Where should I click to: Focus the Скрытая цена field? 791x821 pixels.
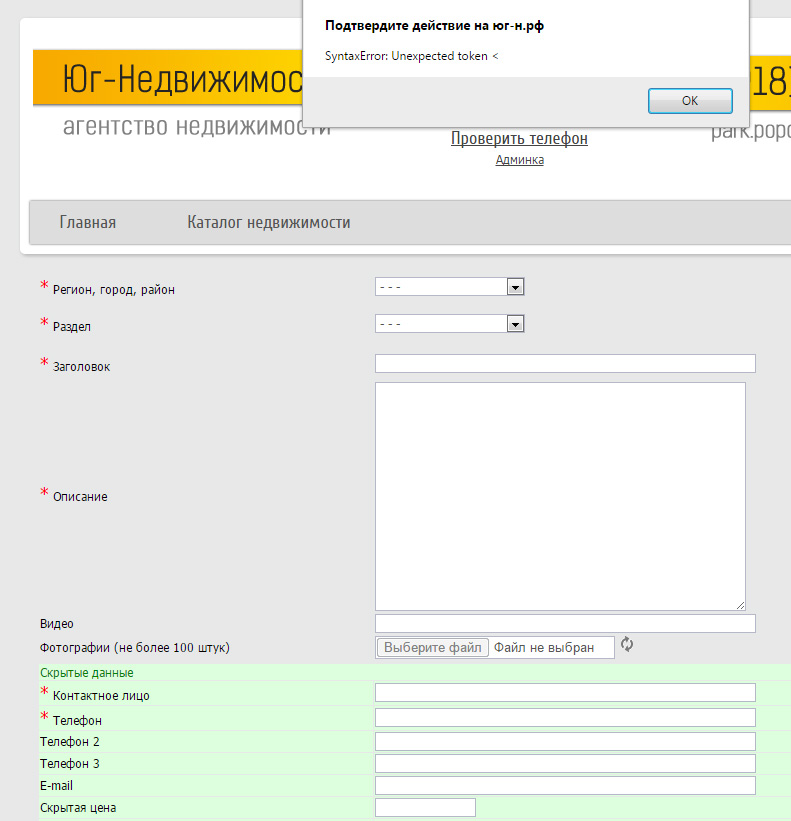pyautogui.click(x=425, y=807)
